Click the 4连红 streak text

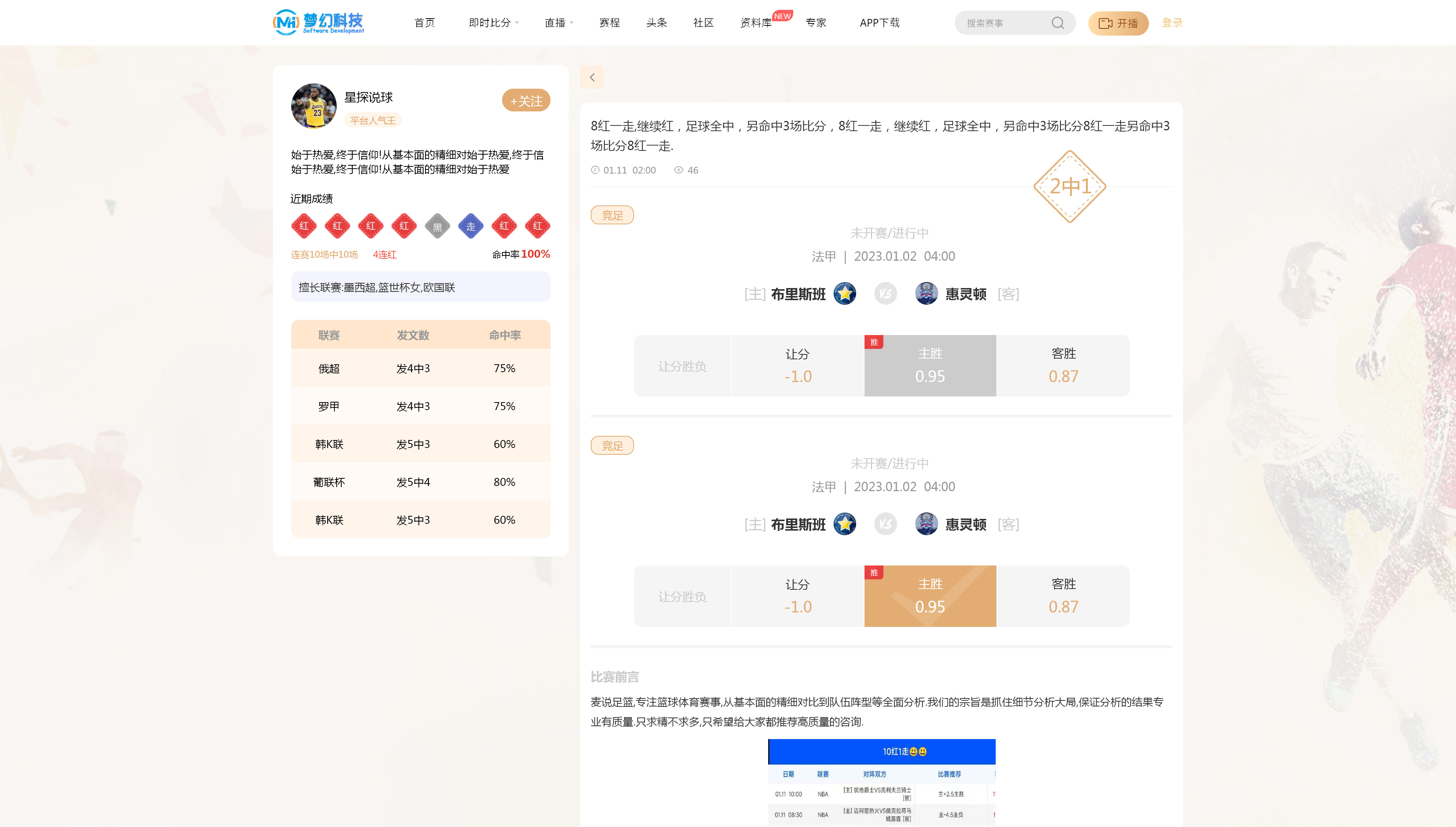[384, 254]
